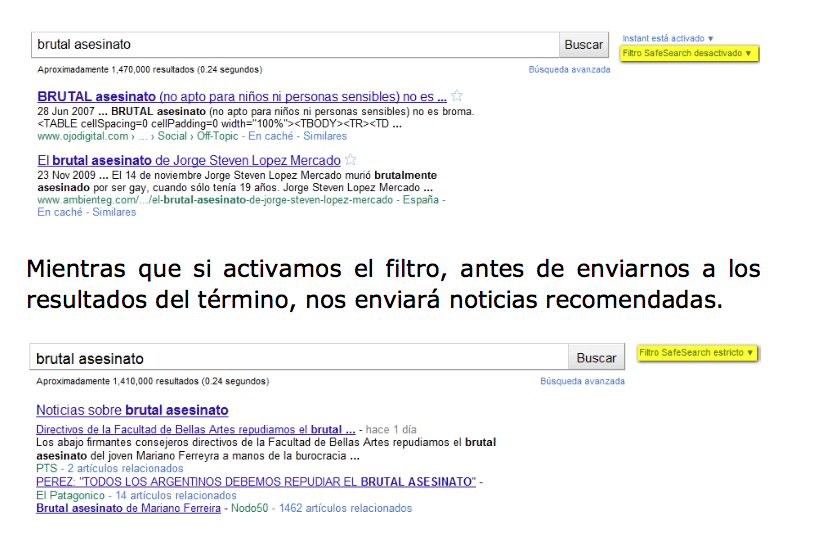818x536 pixels.
Task: Open El brutal asesinato de Jorge Steven result
Action: tap(189, 160)
